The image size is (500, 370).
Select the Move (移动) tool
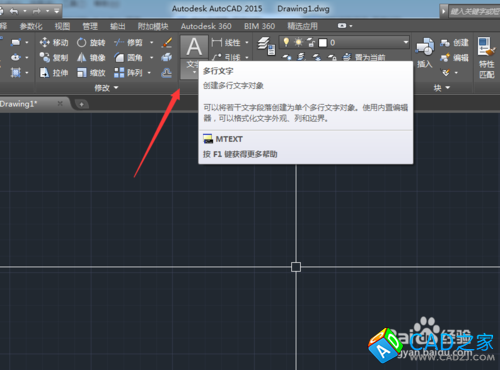pyautogui.click(x=54, y=43)
